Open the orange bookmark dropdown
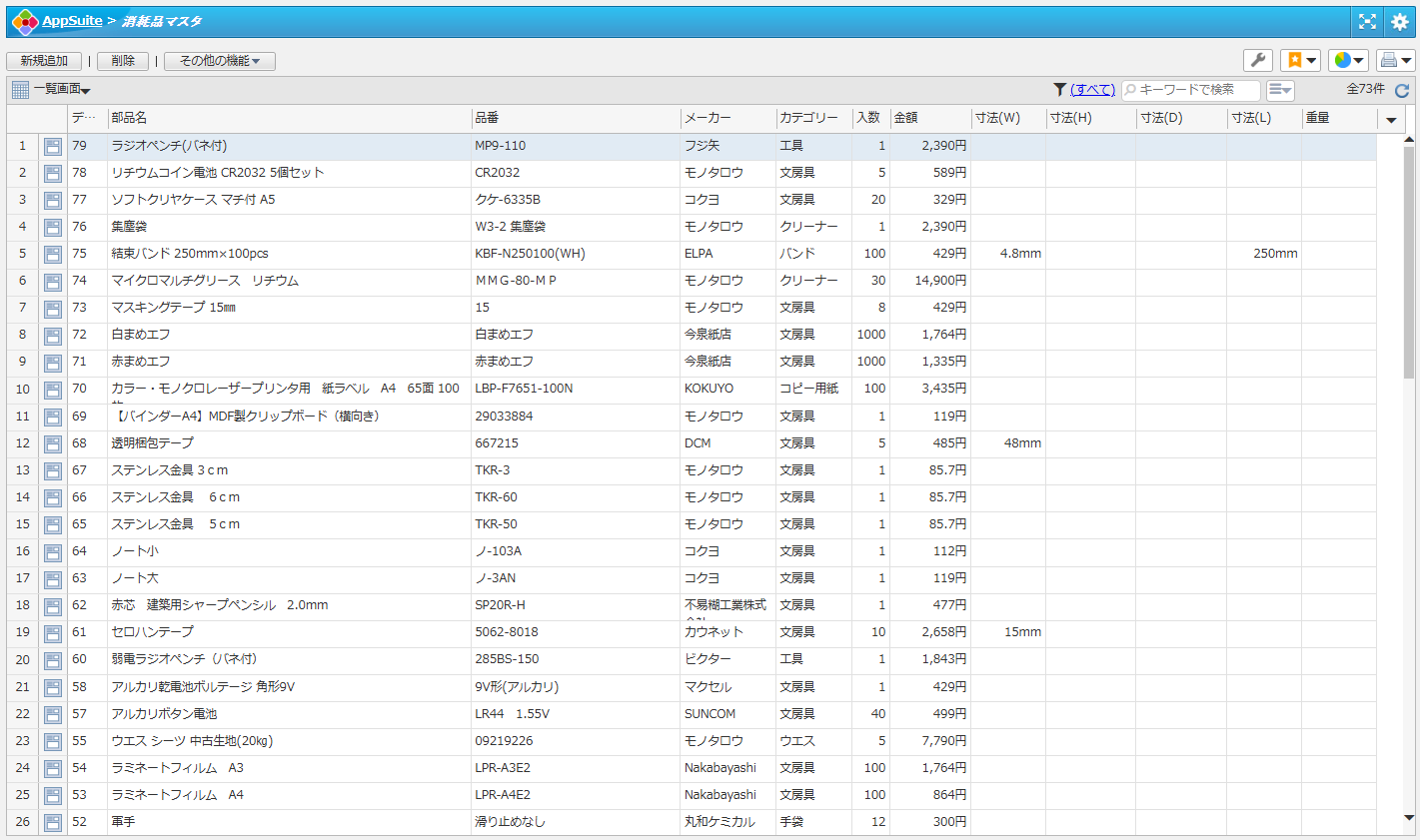1420x840 pixels. [x=1300, y=61]
